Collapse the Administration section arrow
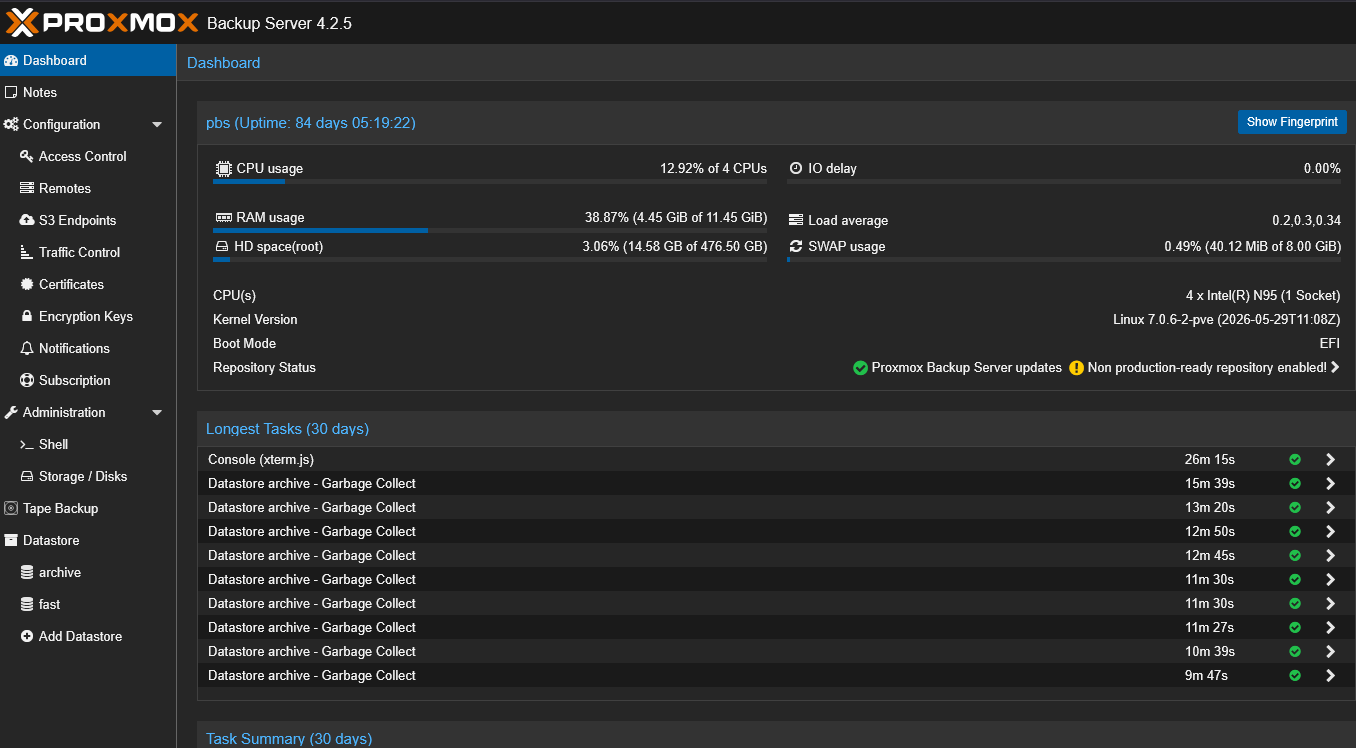The image size is (1356, 748). 157,412
